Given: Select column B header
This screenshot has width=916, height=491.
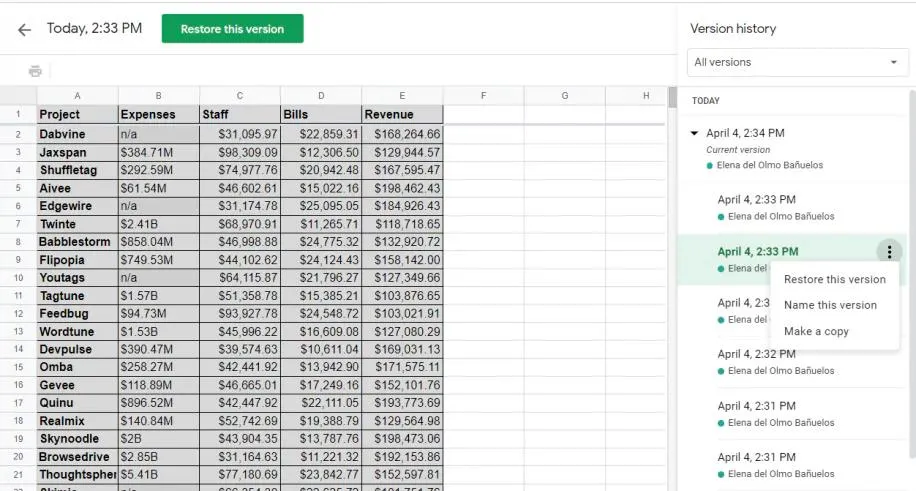Looking at the screenshot, I should (x=158, y=95).
